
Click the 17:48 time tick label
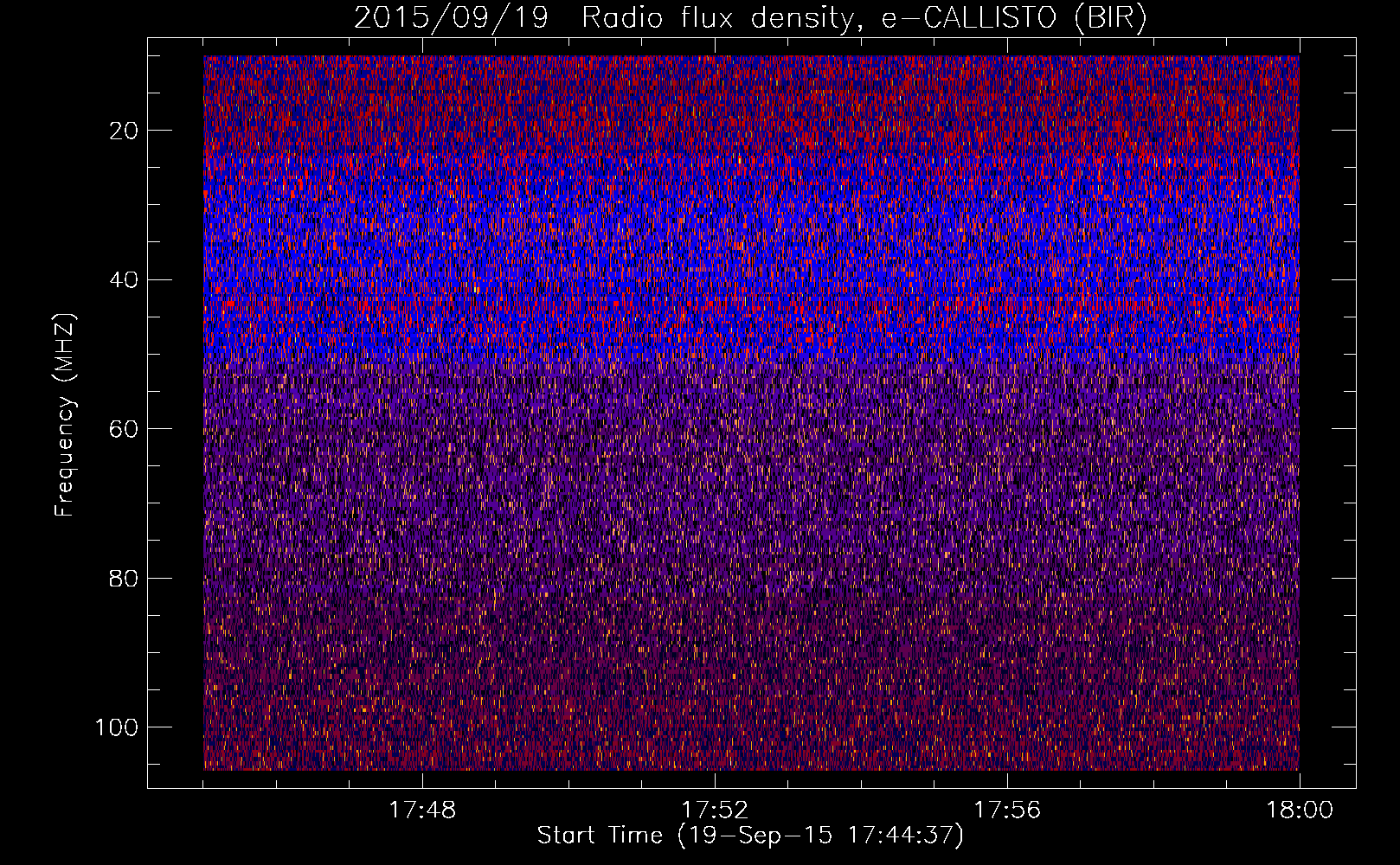point(422,811)
